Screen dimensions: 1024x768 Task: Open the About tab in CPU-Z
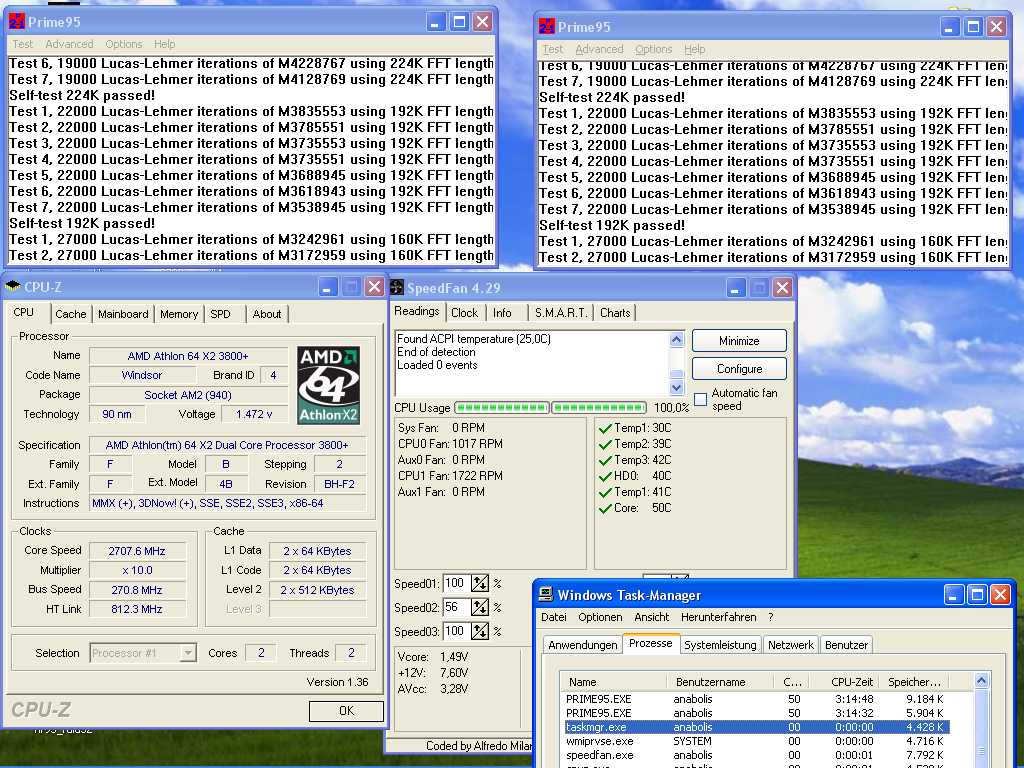tap(266, 314)
